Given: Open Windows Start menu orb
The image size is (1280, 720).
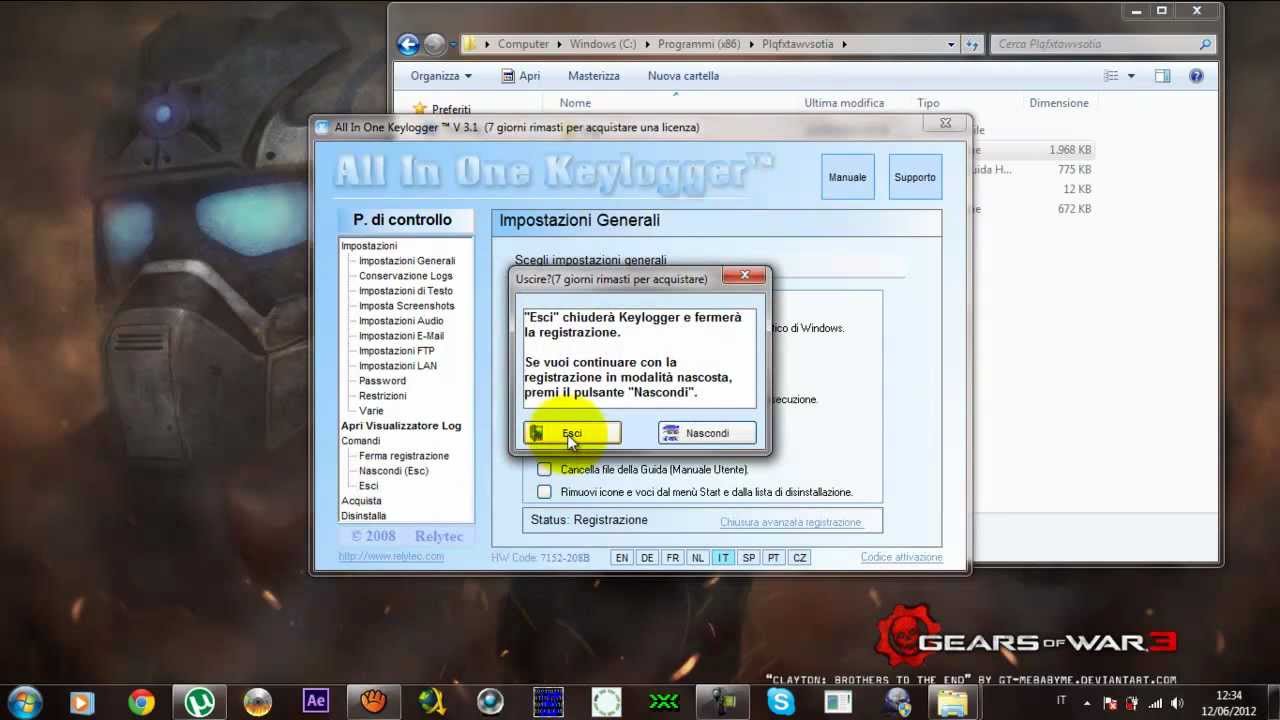Looking at the screenshot, I should pyautogui.click(x=24, y=701).
